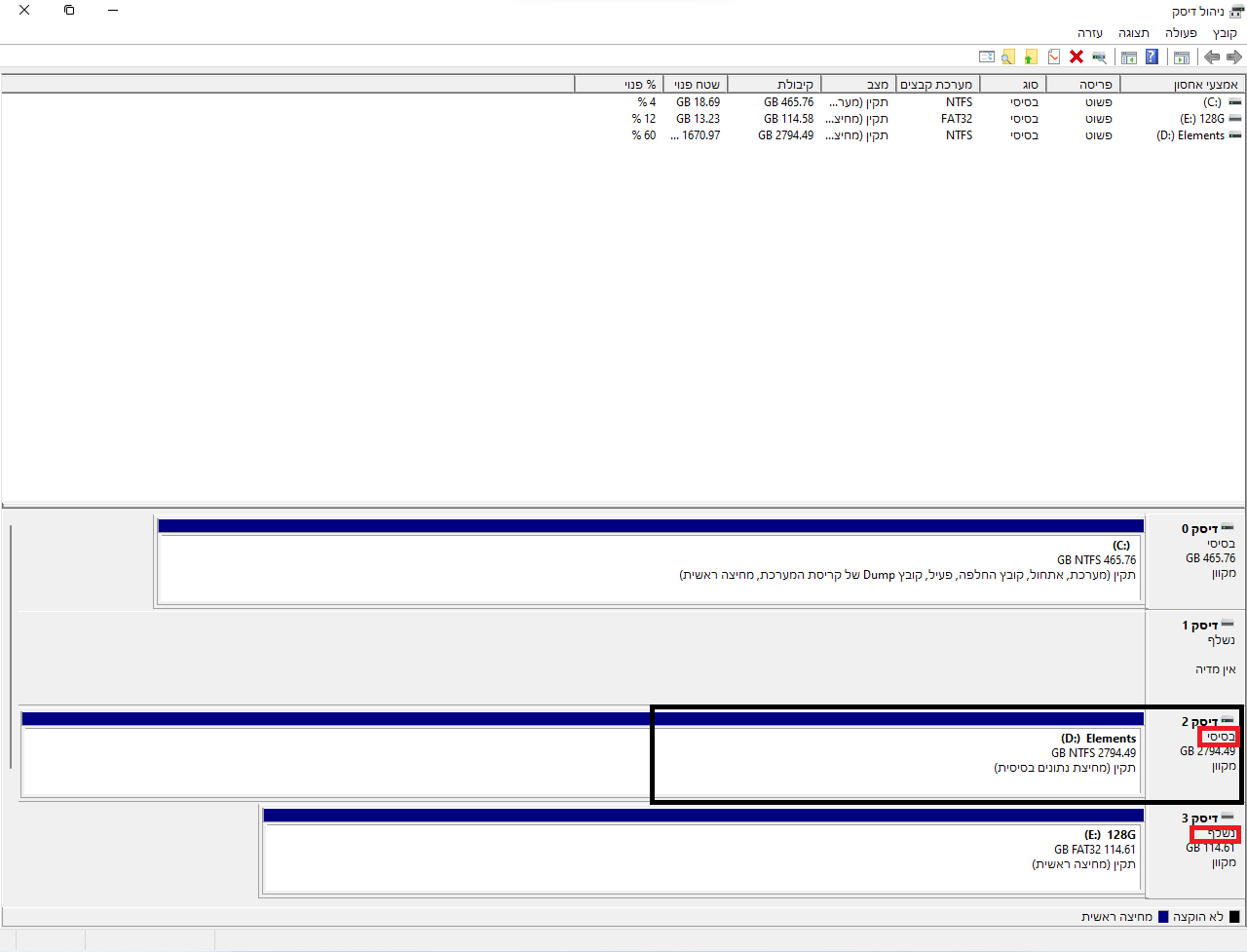Toggle the show/hide console tree icon

coord(1182,57)
